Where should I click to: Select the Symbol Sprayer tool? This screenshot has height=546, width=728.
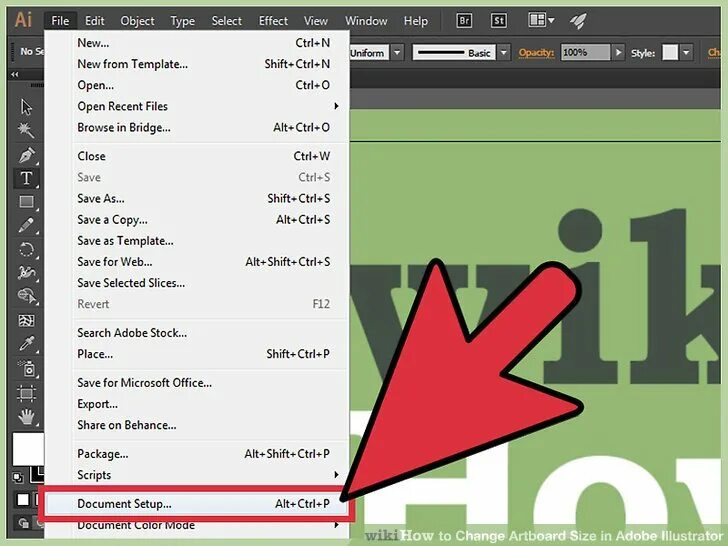coord(26,369)
